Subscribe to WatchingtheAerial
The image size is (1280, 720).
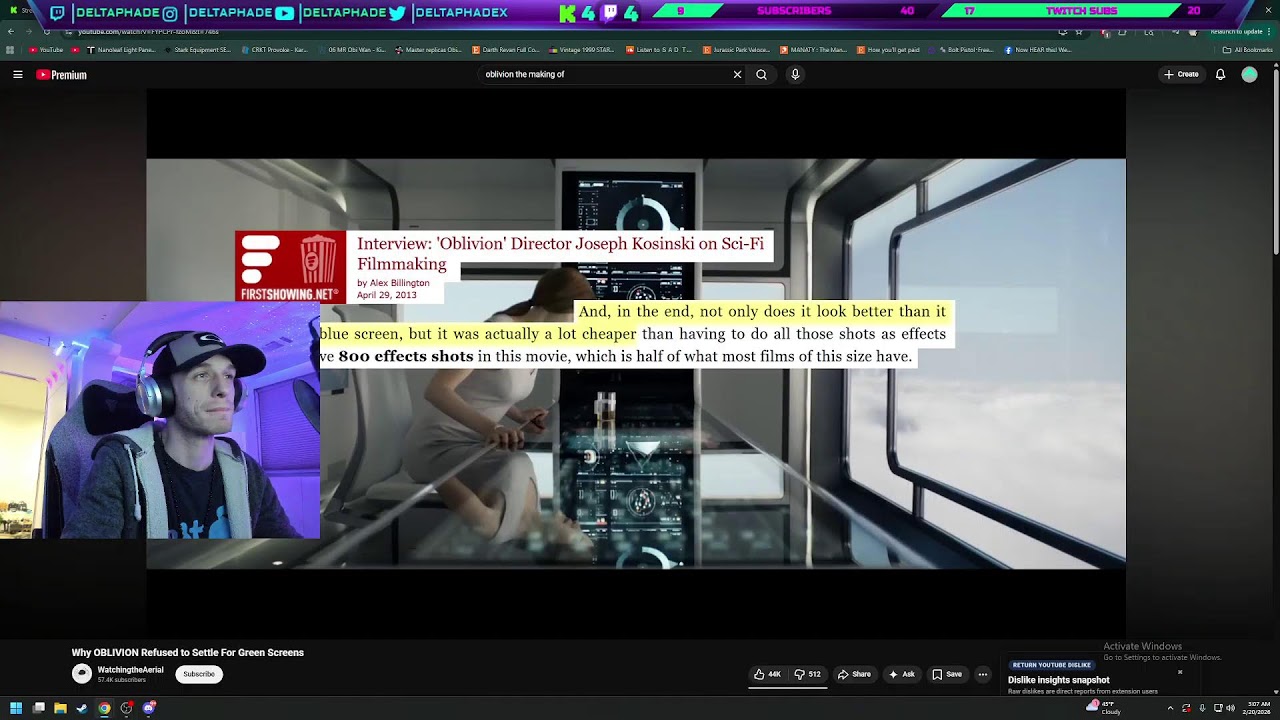[x=199, y=674]
